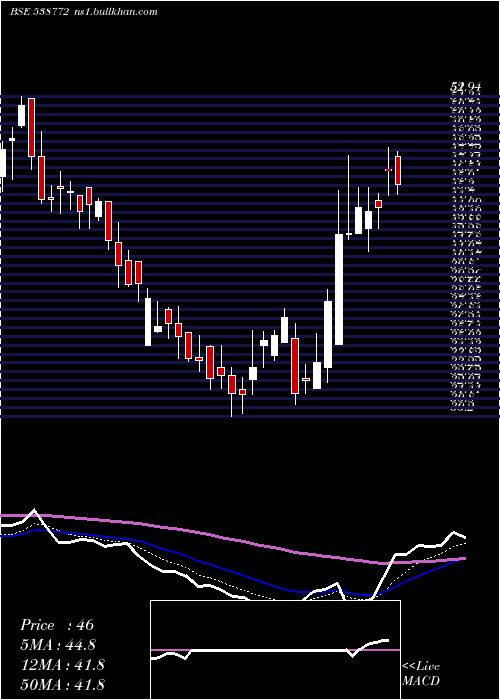
Task: Click the last red candlestick on right
Action: (x=398, y=170)
